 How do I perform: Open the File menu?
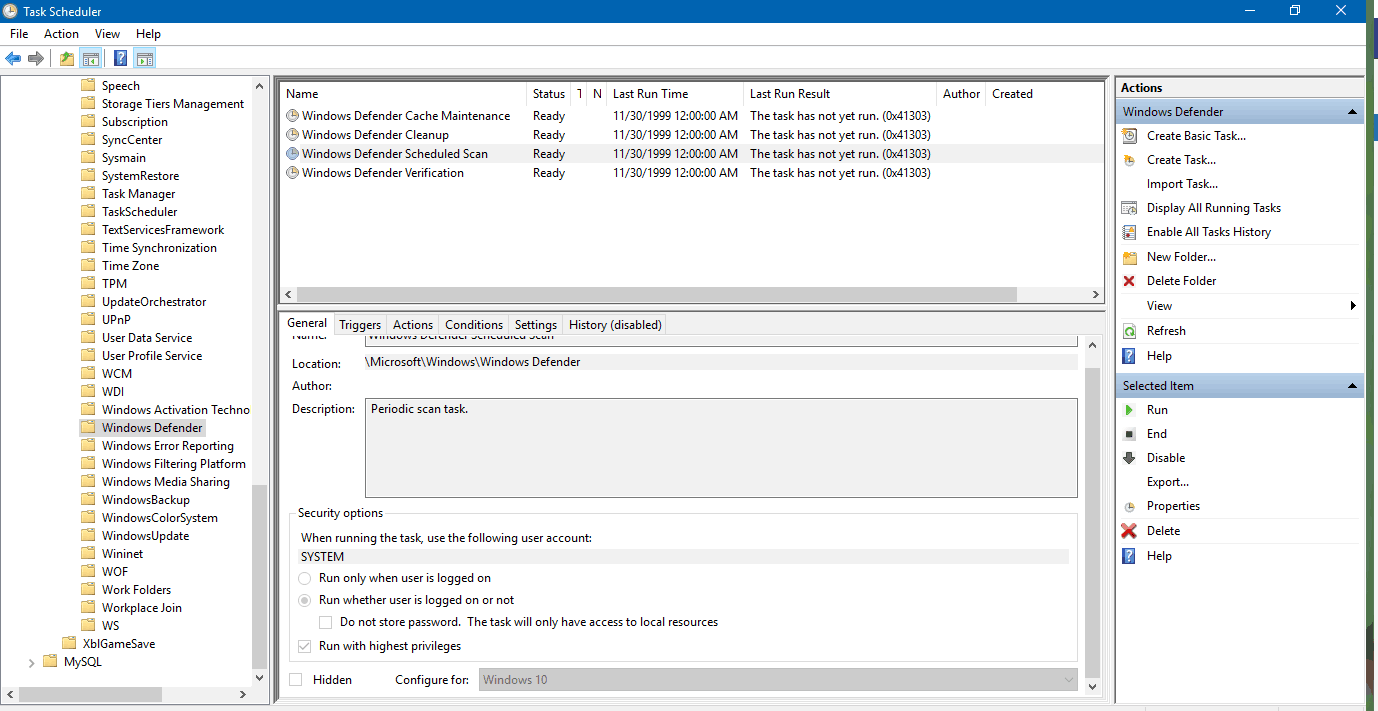tap(19, 34)
